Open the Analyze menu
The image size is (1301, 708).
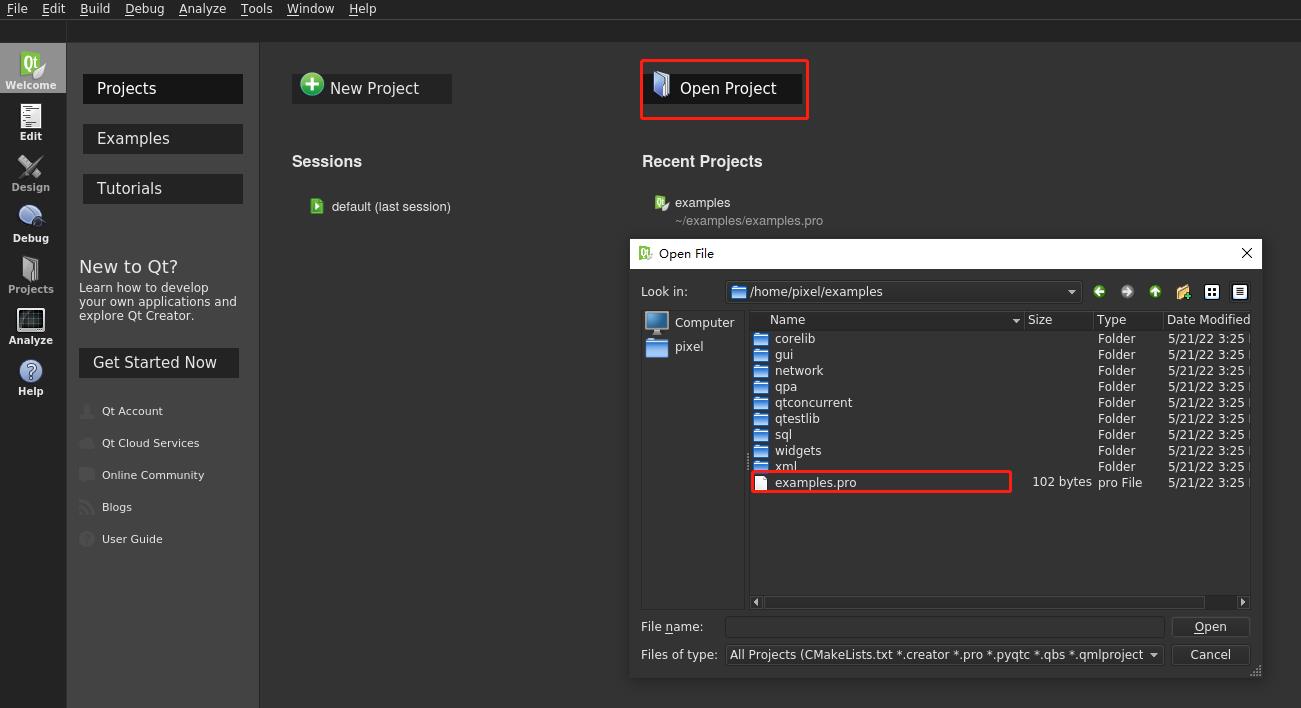pos(202,8)
